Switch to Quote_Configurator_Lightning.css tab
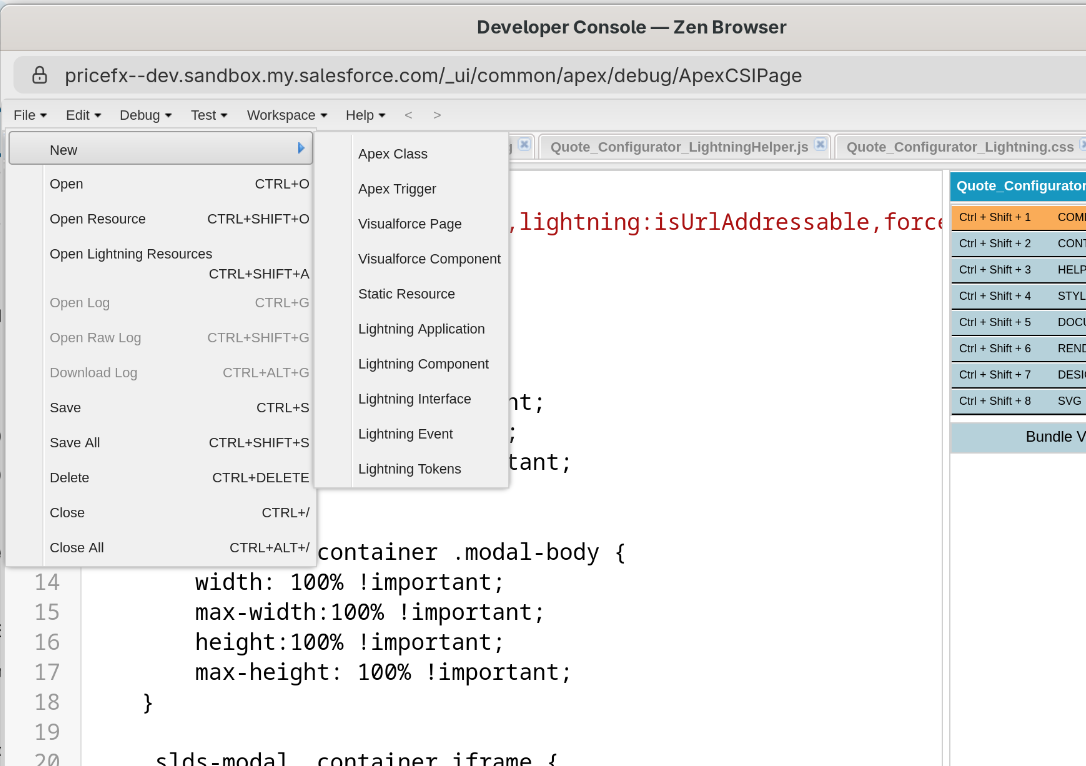This screenshot has height=766, width=1086. pyautogui.click(x=959, y=147)
